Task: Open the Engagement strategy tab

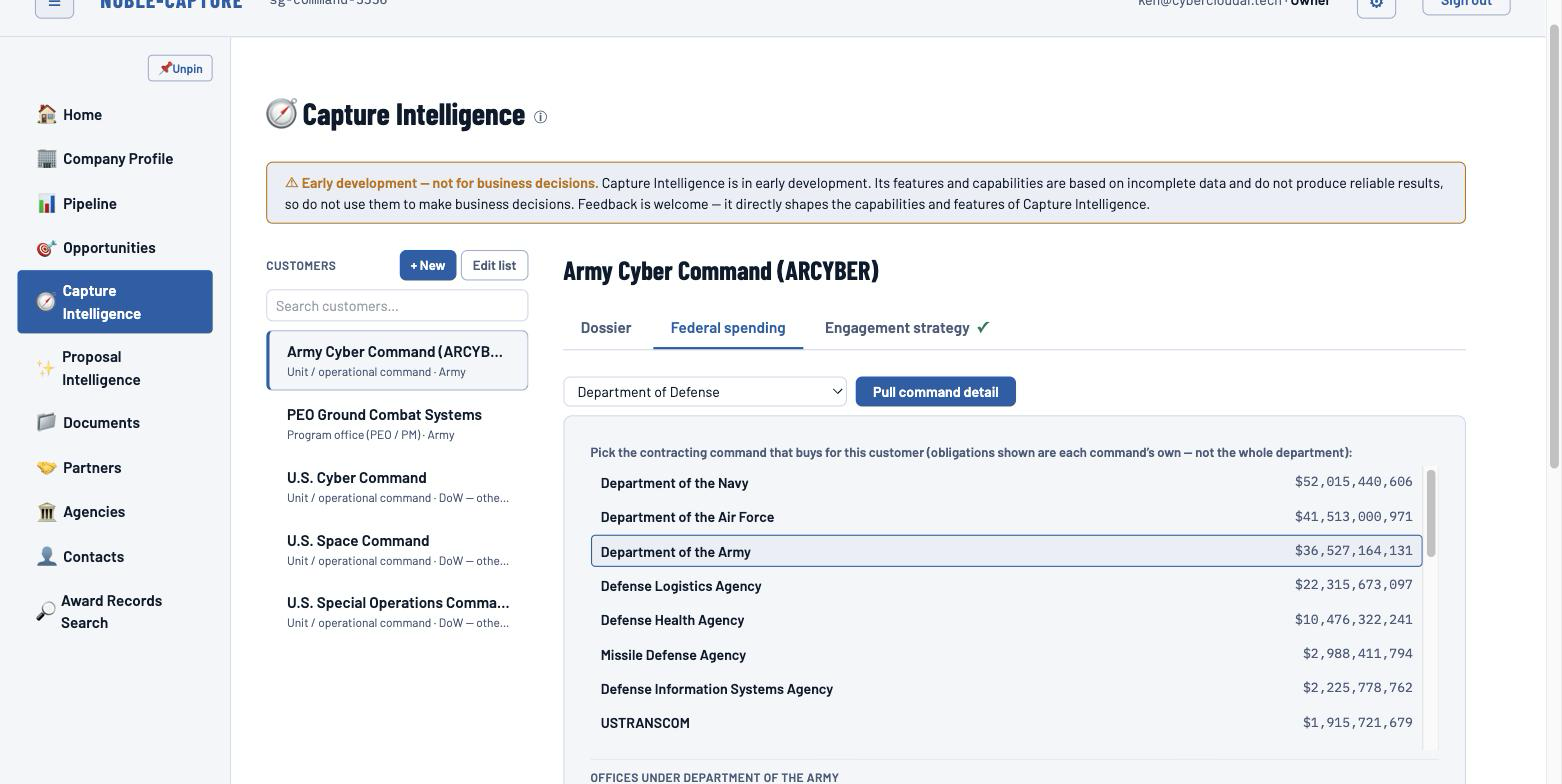Action: click(x=907, y=328)
